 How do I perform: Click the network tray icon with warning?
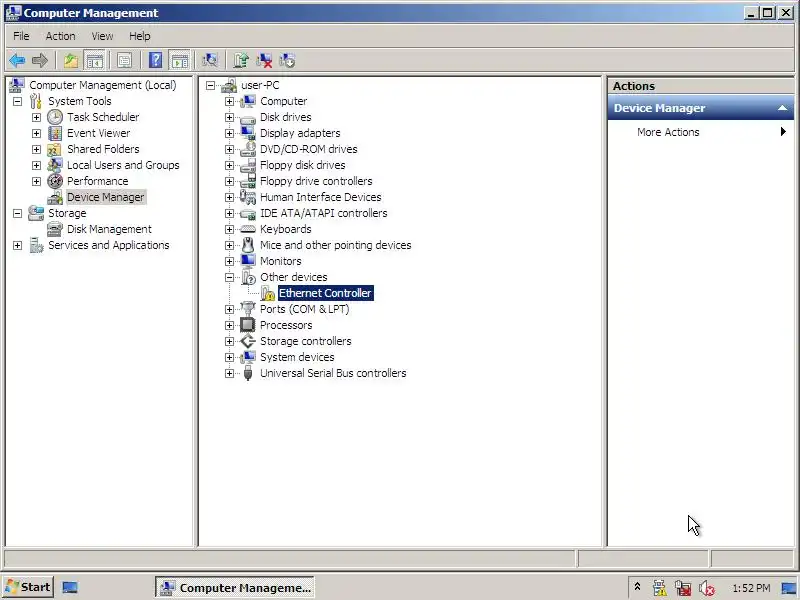pyautogui.click(x=659, y=588)
